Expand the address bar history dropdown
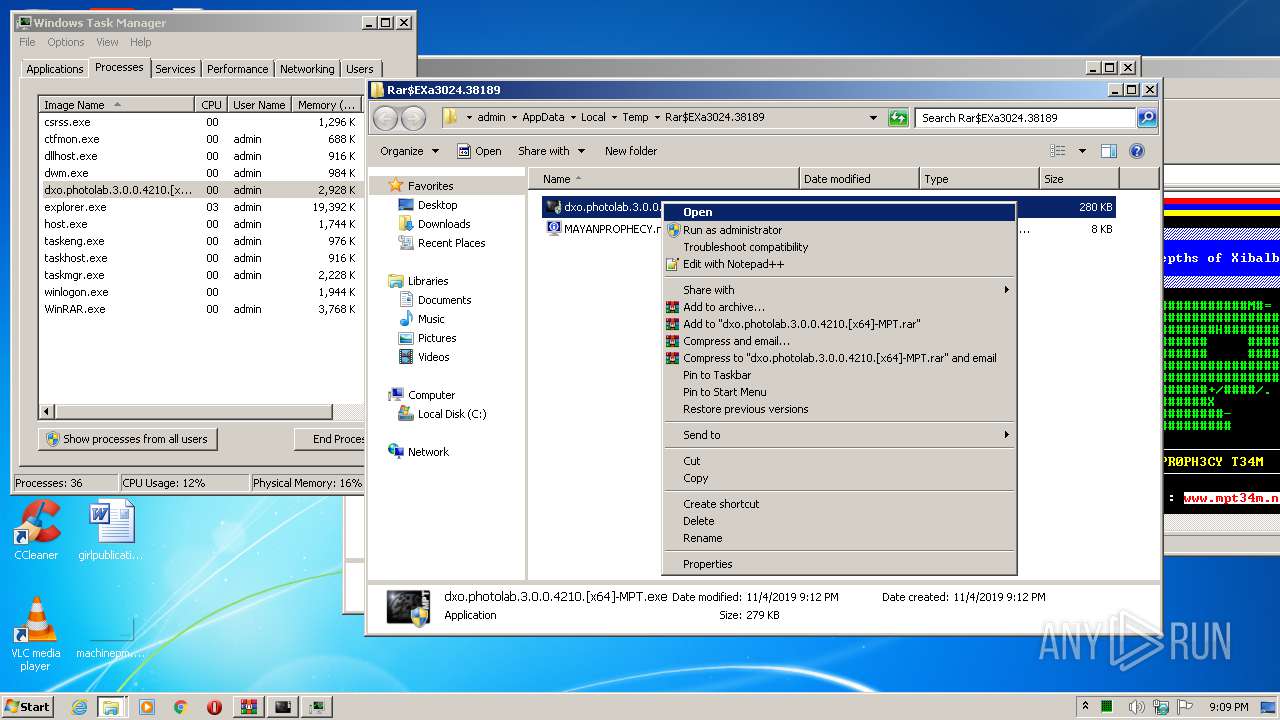The height and width of the screenshot is (720, 1280). click(x=874, y=118)
